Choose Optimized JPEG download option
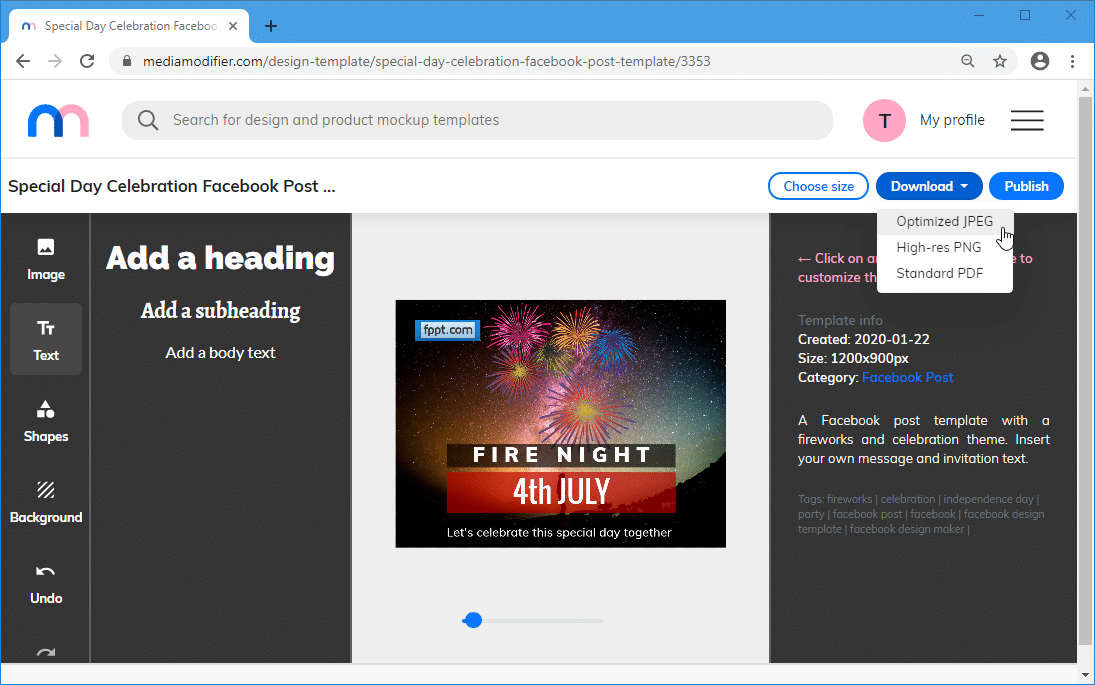Image resolution: width=1095 pixels, height=685 pixels. tap(944, 221)
